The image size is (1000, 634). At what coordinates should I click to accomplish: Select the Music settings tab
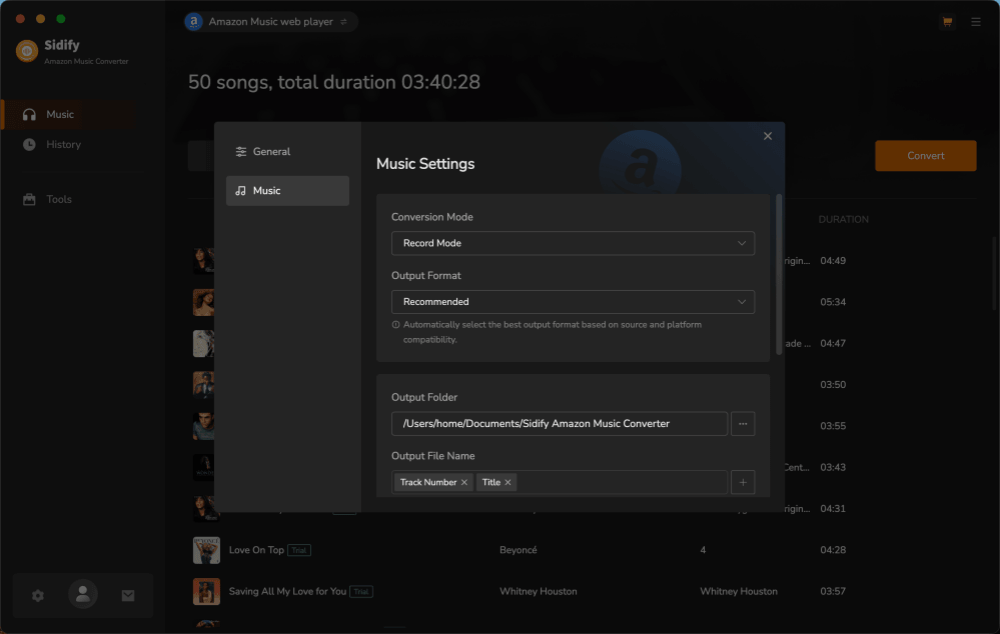(287, 191)
